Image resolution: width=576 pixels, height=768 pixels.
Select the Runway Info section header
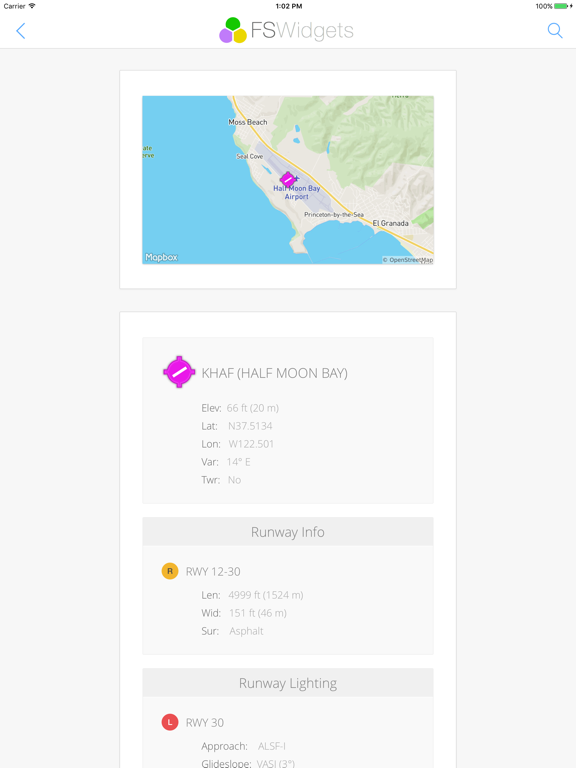[288, 531]
